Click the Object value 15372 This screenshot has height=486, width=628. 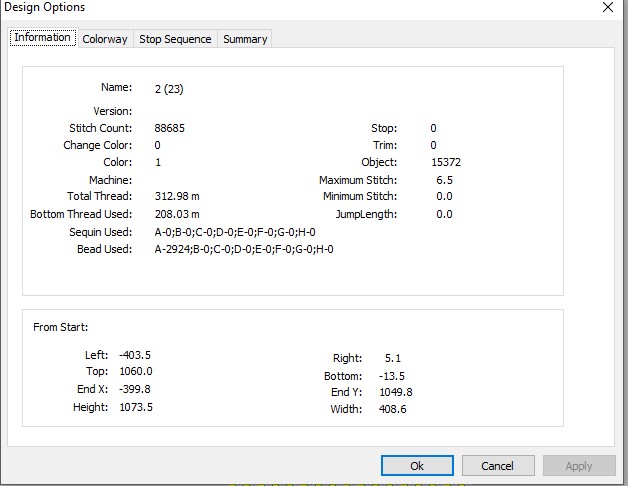(x=446, y=162)
